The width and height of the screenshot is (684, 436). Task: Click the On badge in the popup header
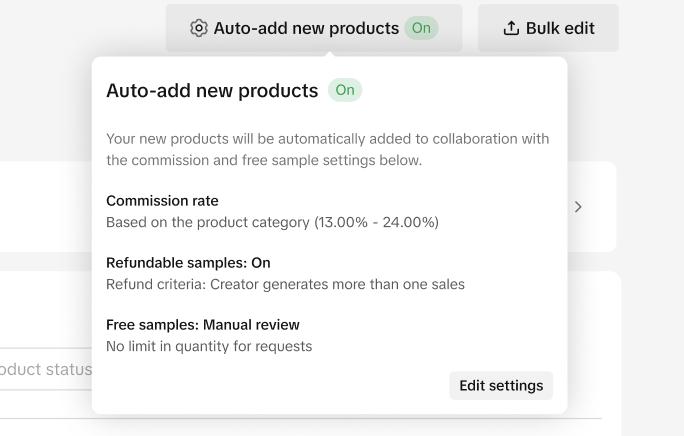pos(345,90)
